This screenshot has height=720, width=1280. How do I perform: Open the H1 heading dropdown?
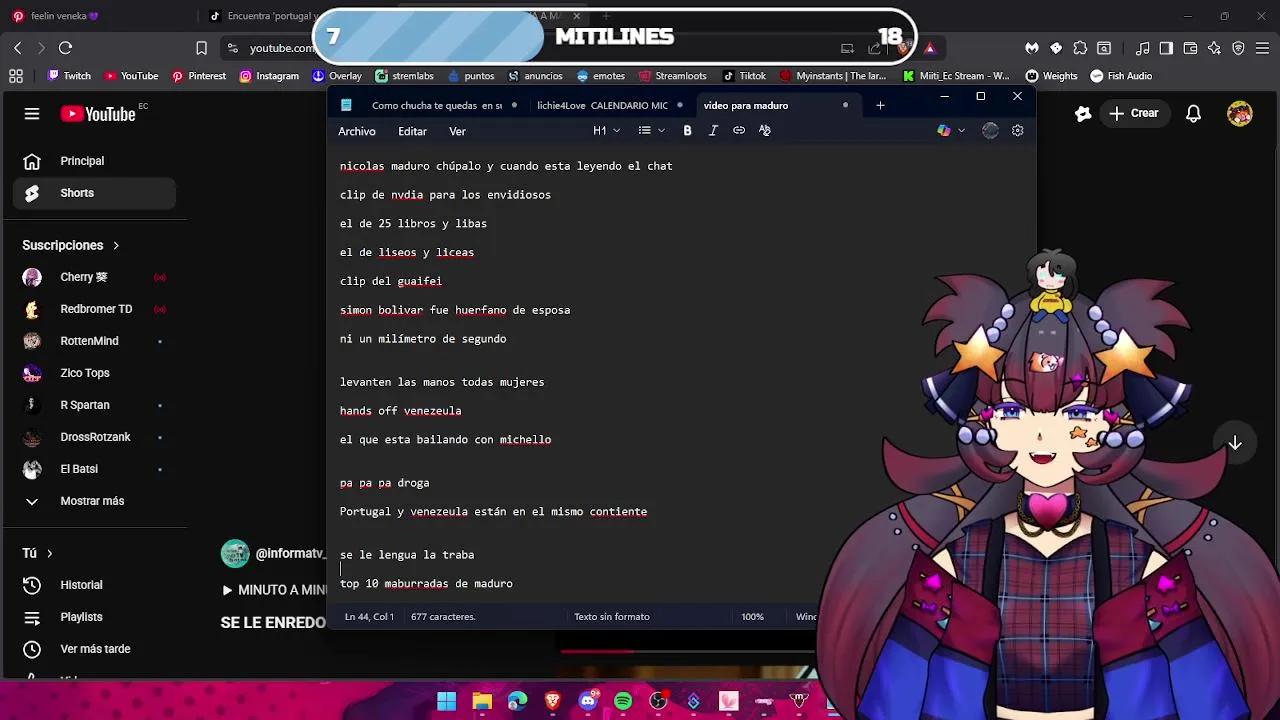tap(606, 131)
